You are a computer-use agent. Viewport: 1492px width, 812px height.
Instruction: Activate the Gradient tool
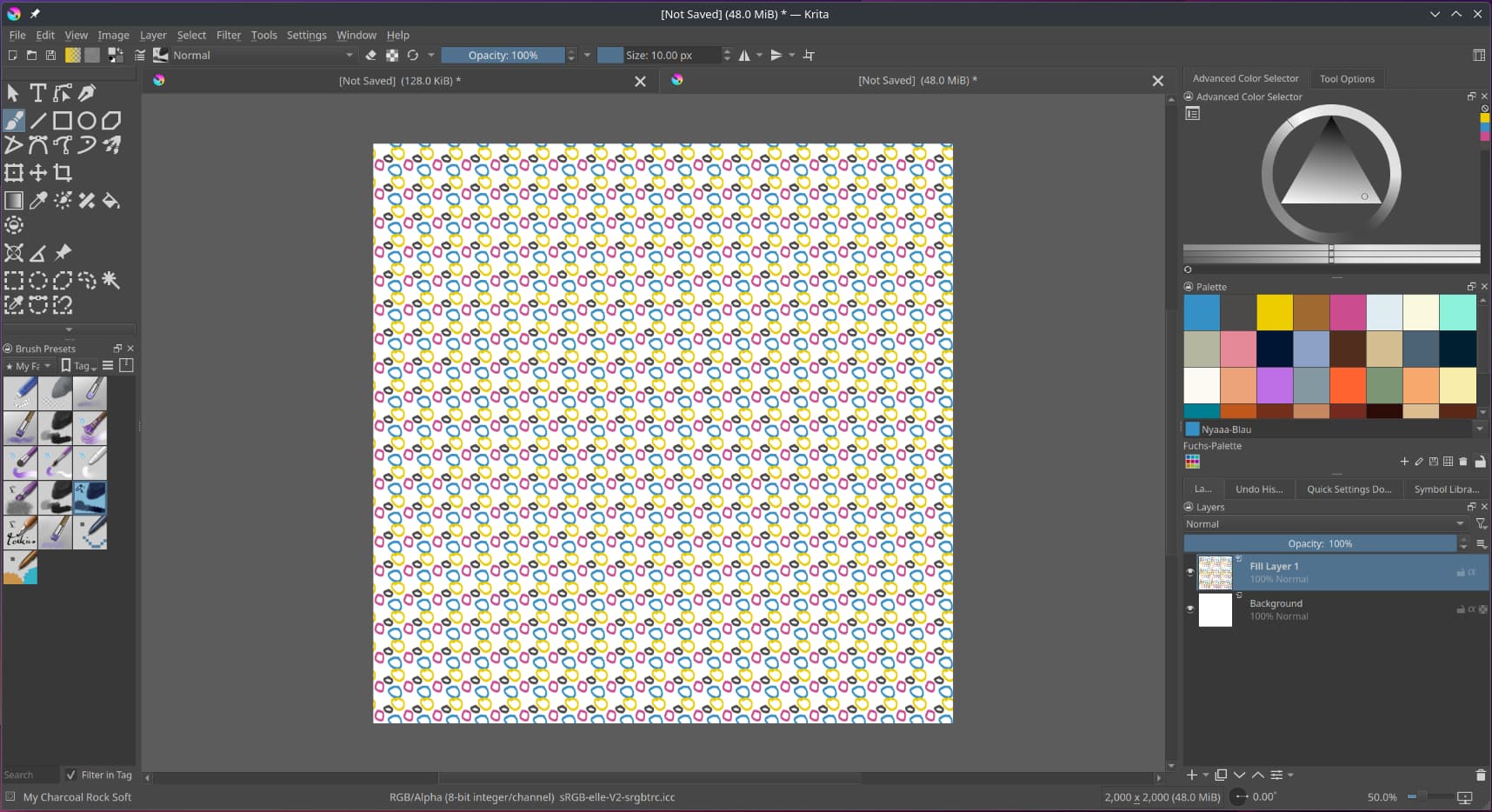click(x=14, y=201)
